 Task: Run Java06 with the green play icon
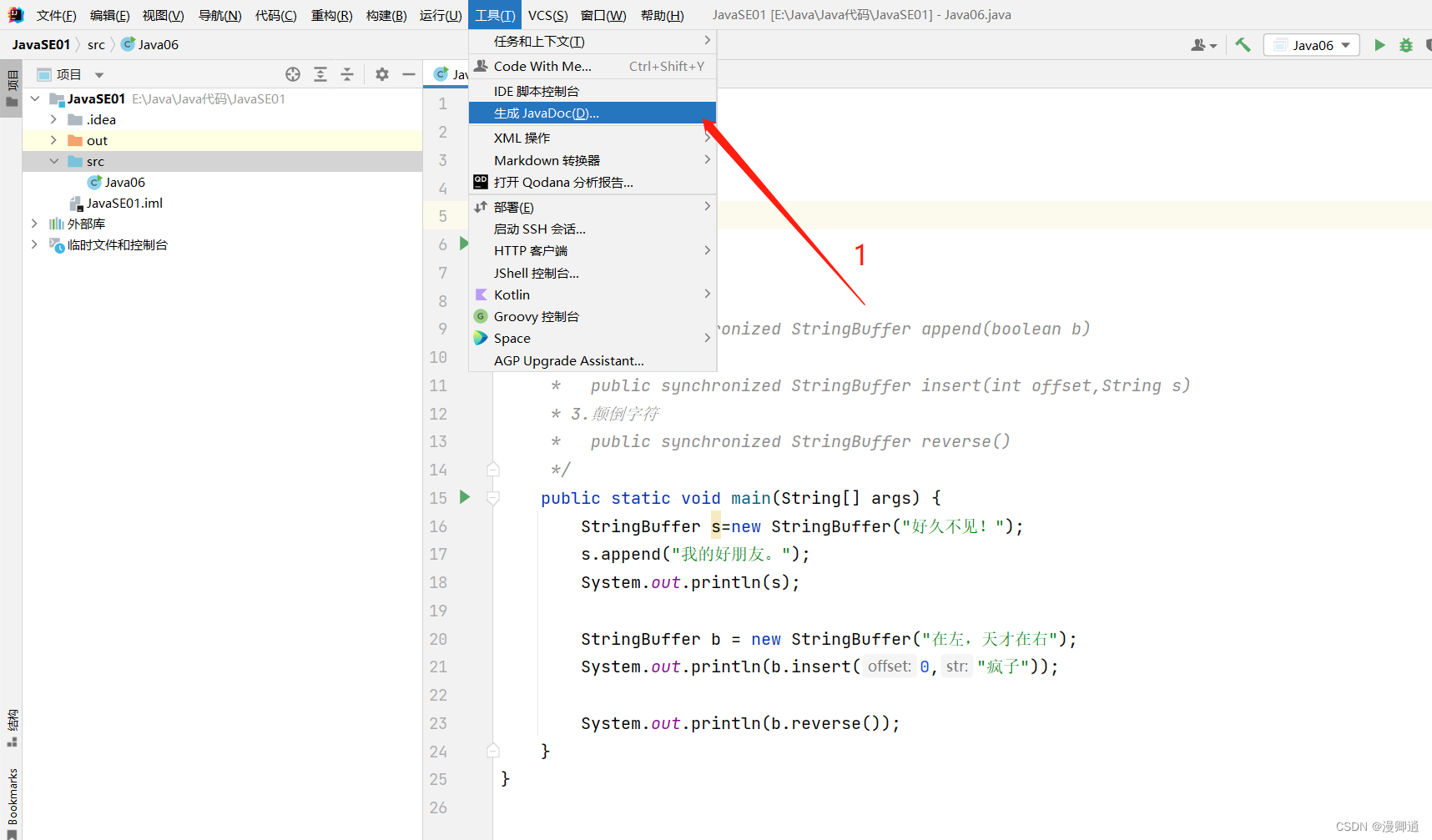(x=1379, y=45)
